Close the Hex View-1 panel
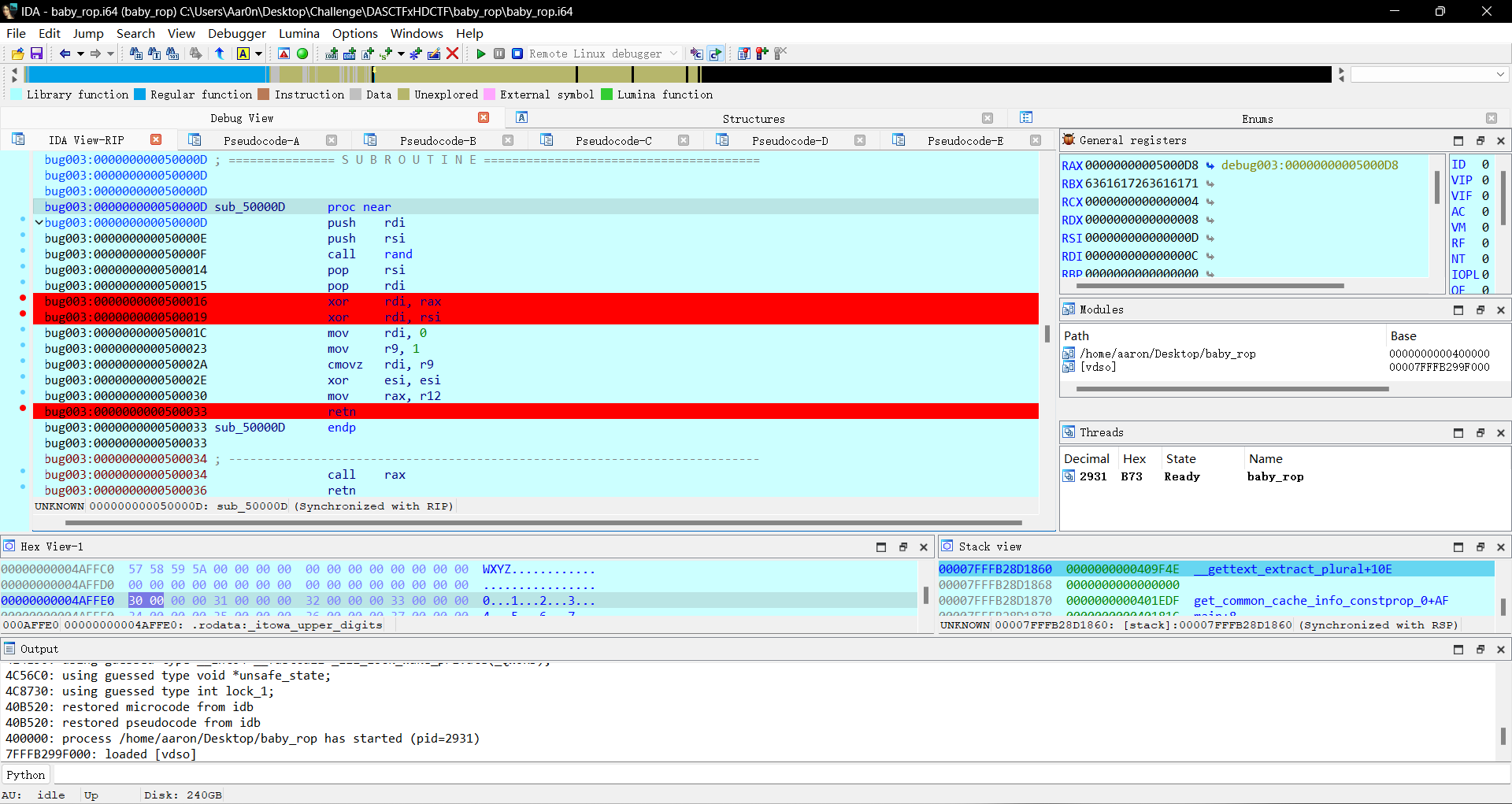The width and height of the screenshot is (1512, 804). click(924, 546)
